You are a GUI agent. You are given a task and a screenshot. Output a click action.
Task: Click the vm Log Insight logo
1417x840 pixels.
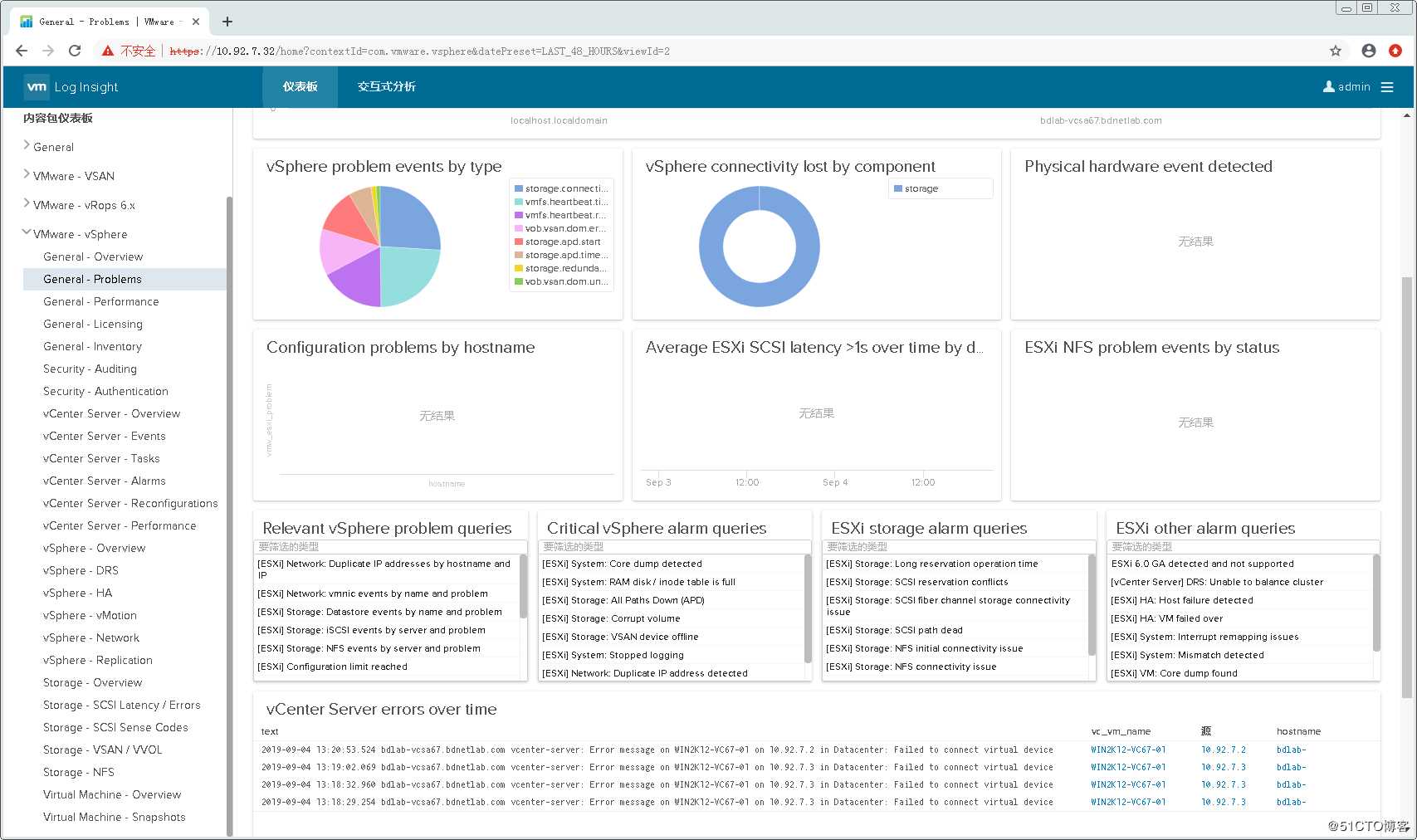pos(71,86)
